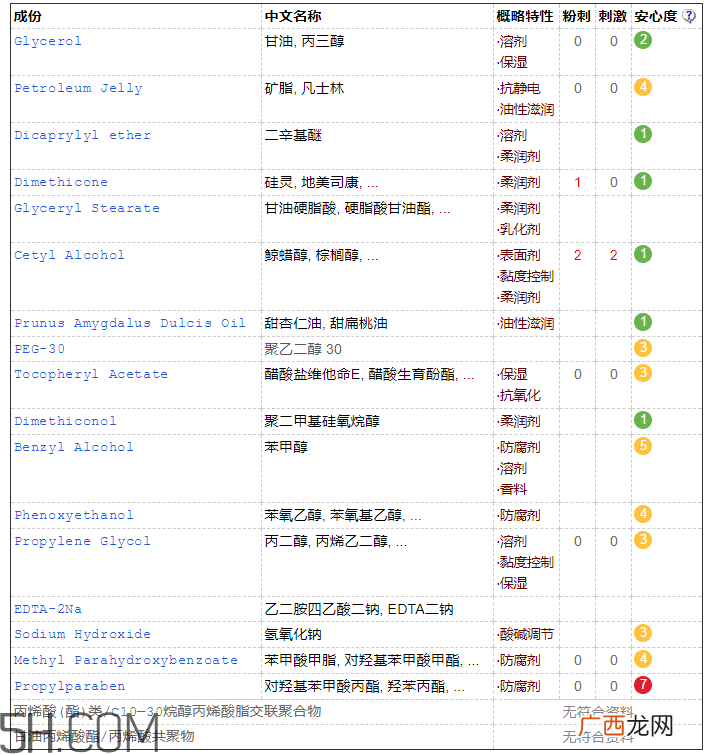Click red acne value 2 for Cetyl Alcohol
The image size is (708, 754).
tap(577, 255)
